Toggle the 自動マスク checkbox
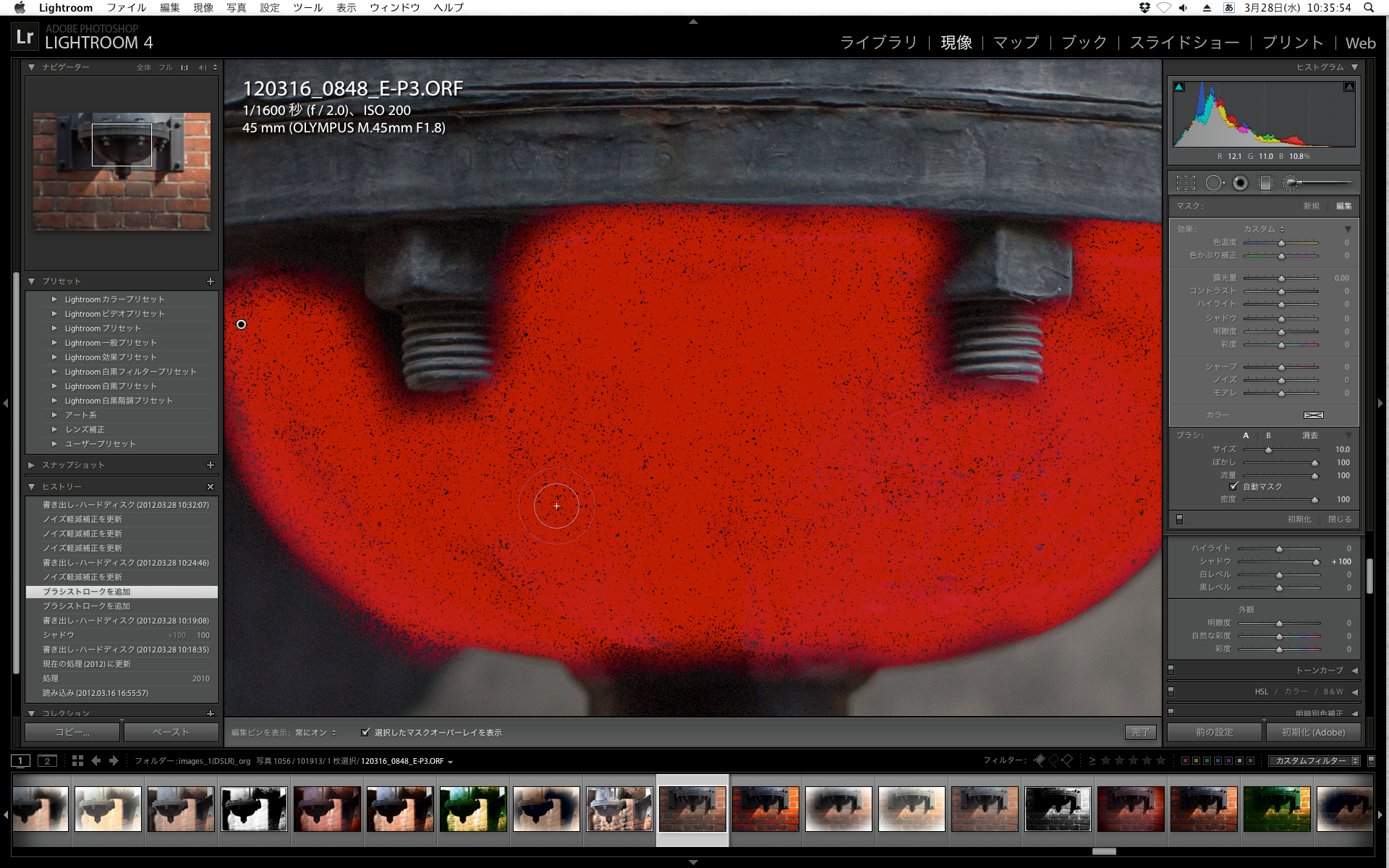The image size is (1389, 868). [x=1233, y=486]
